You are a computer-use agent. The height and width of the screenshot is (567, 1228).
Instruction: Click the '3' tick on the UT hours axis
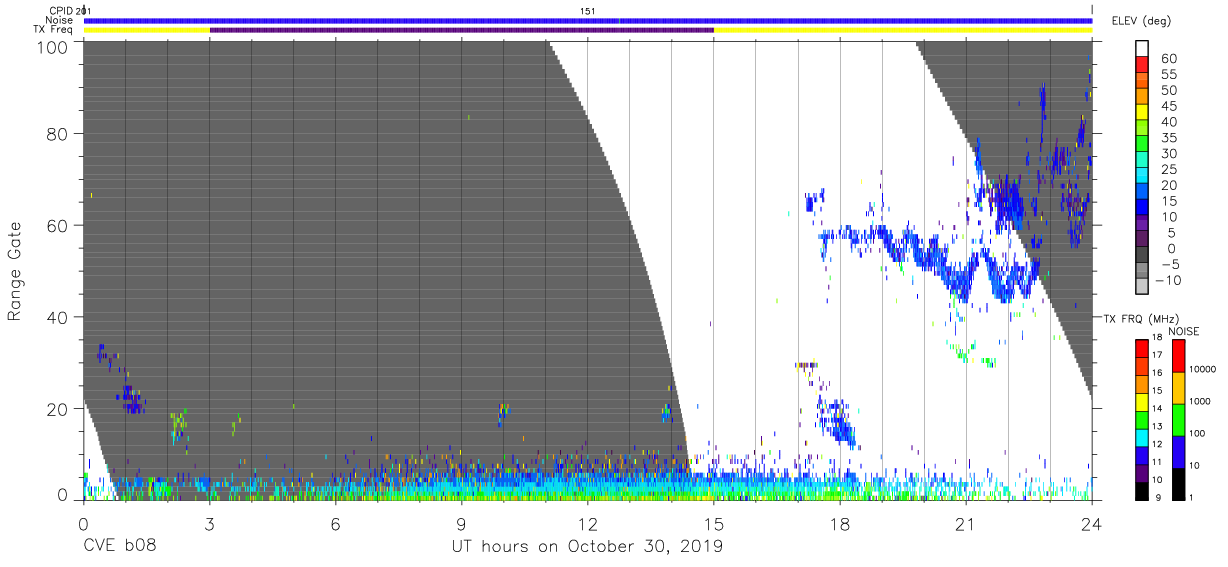pyautogui.click(x=209, y=522)
